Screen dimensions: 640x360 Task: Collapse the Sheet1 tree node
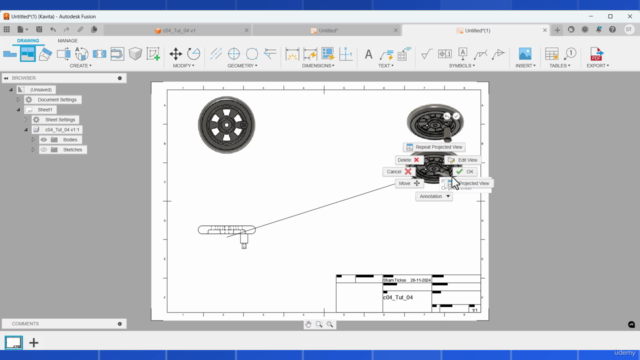coord(18,110)
